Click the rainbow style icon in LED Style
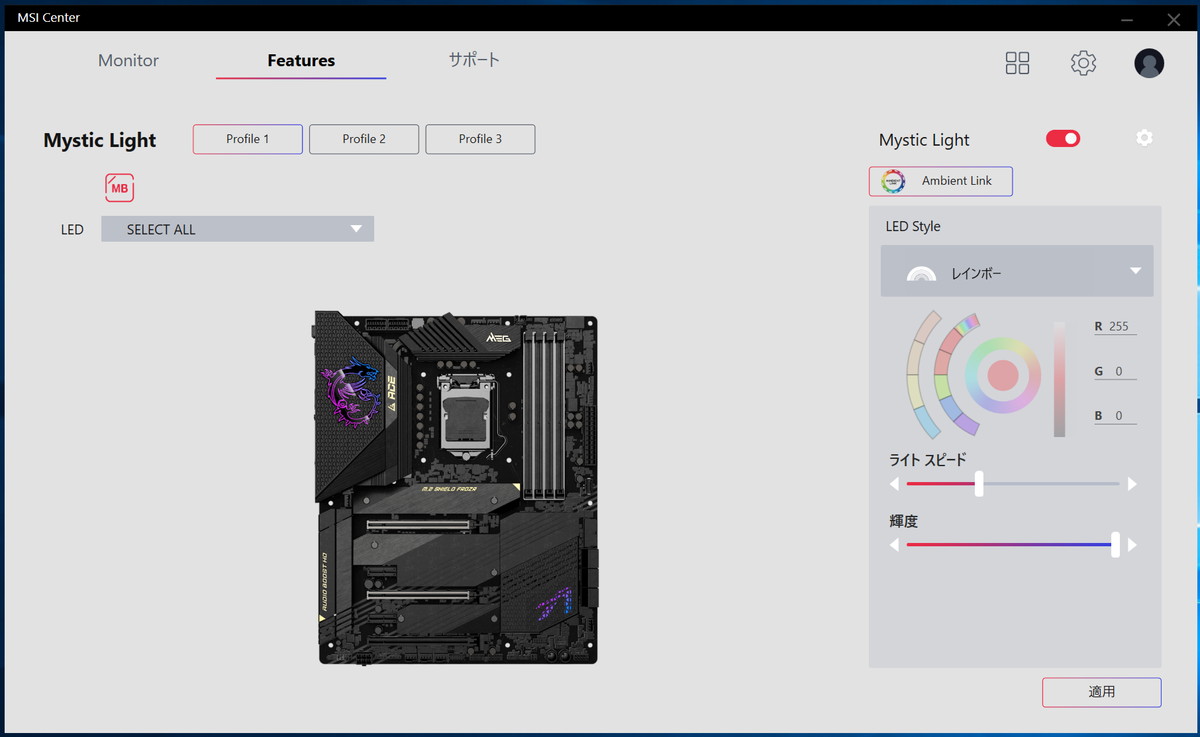Viewport: 1200px width, 737px height. (x=921, y=272)
